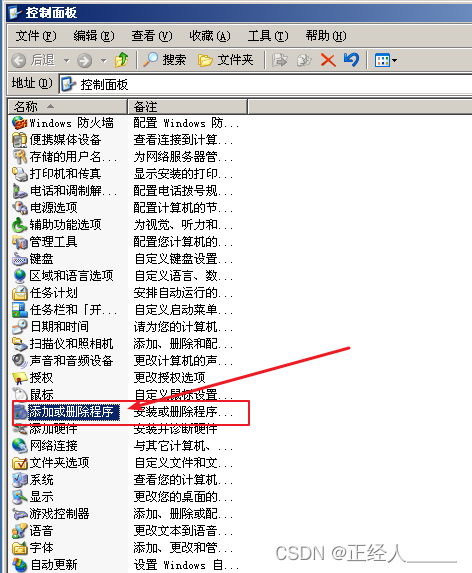Click the 查看您的计算机... description

(183, 480)
